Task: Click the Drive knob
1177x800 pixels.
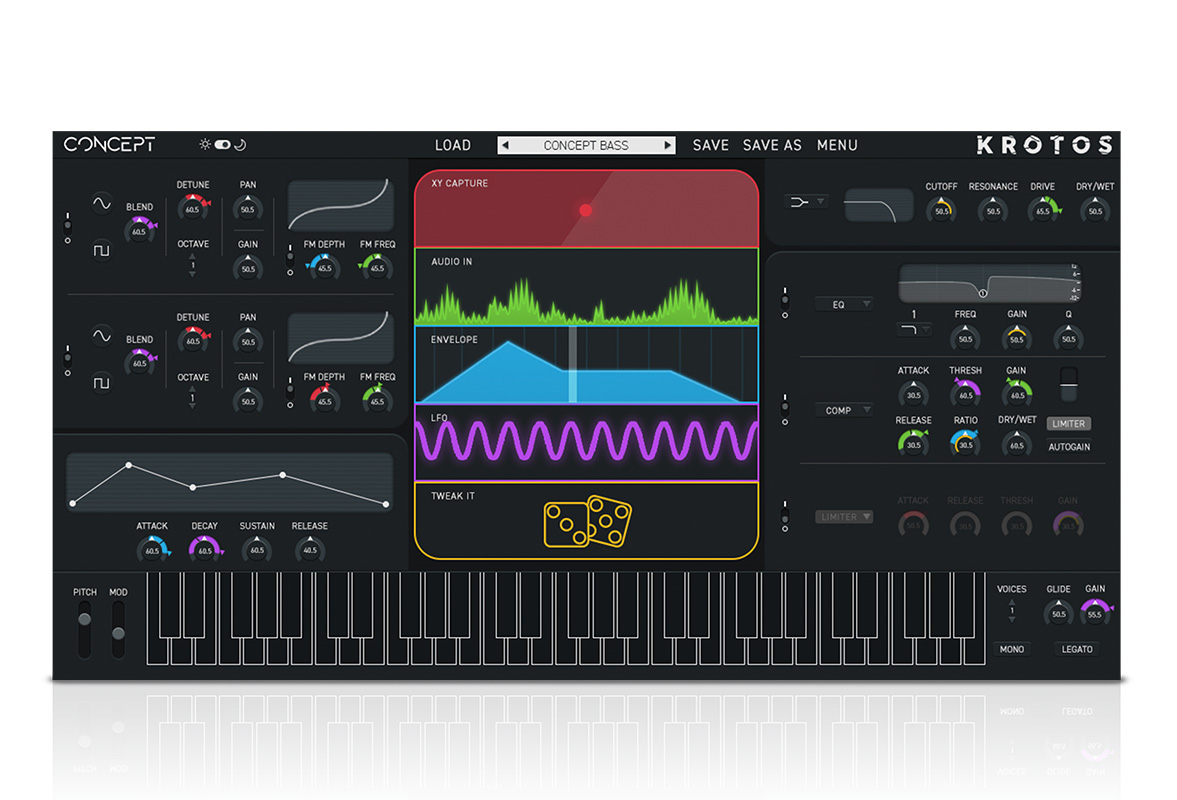Action: coord(1043,211)
